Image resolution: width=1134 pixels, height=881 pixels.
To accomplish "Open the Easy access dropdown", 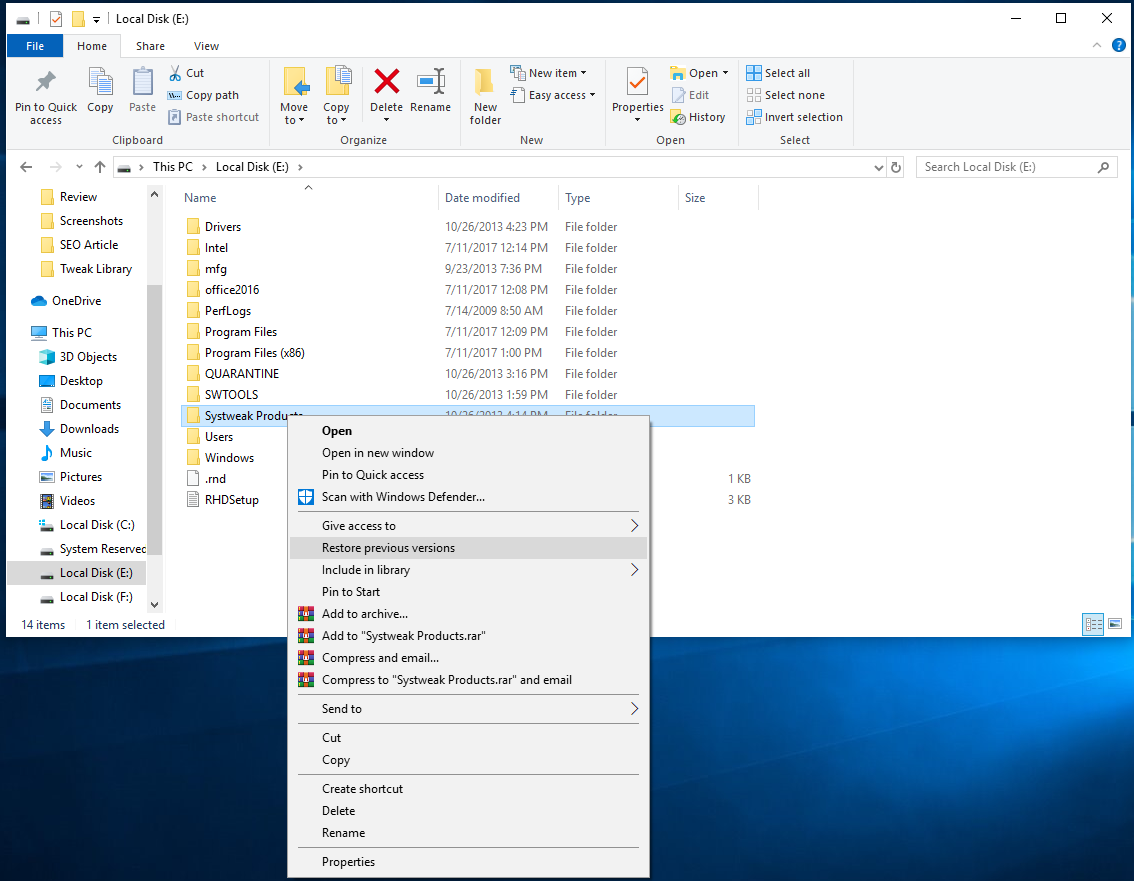I will (x=553, y=95).
